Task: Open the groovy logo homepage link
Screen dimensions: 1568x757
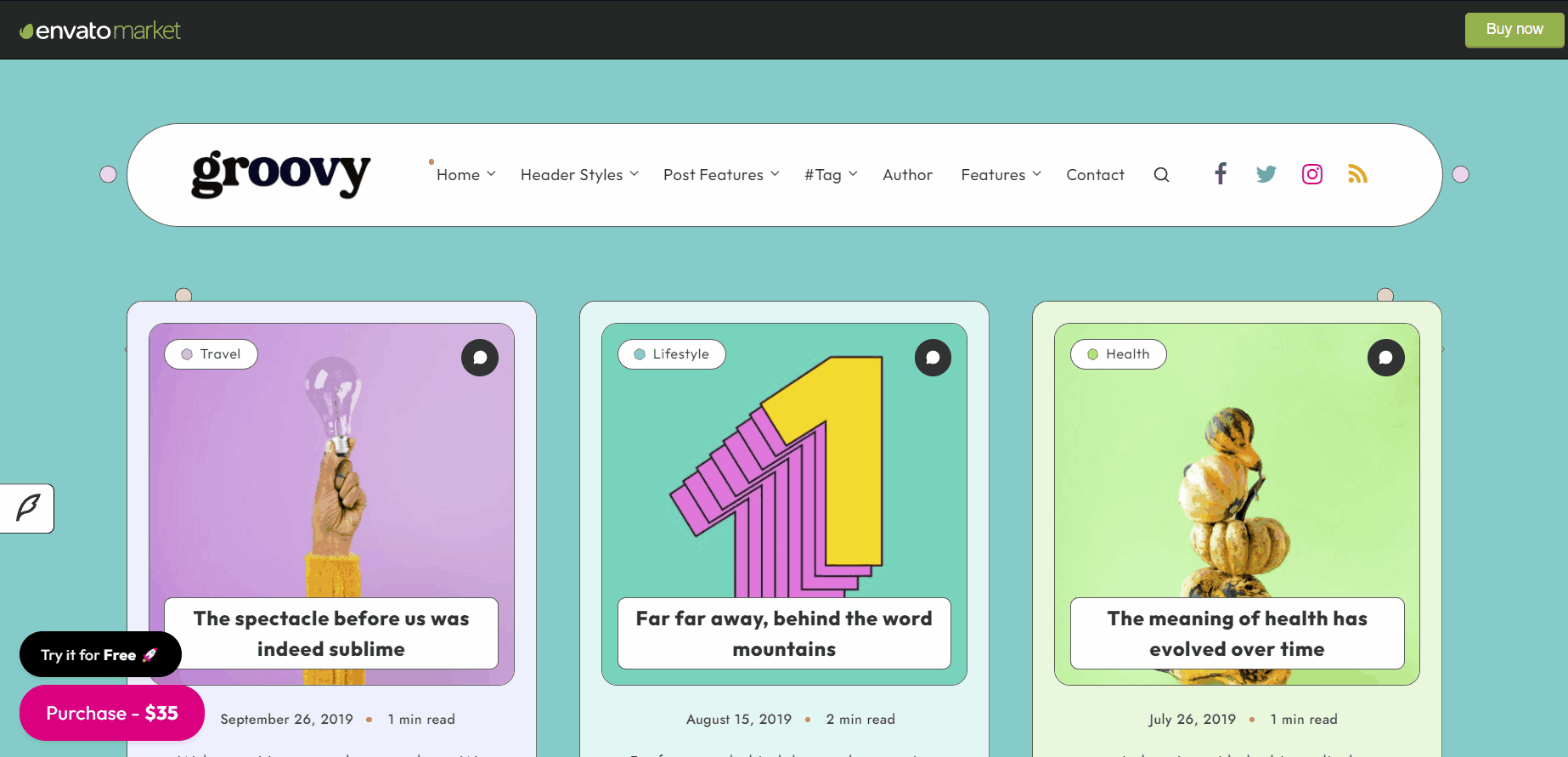Action: [280, 174]
